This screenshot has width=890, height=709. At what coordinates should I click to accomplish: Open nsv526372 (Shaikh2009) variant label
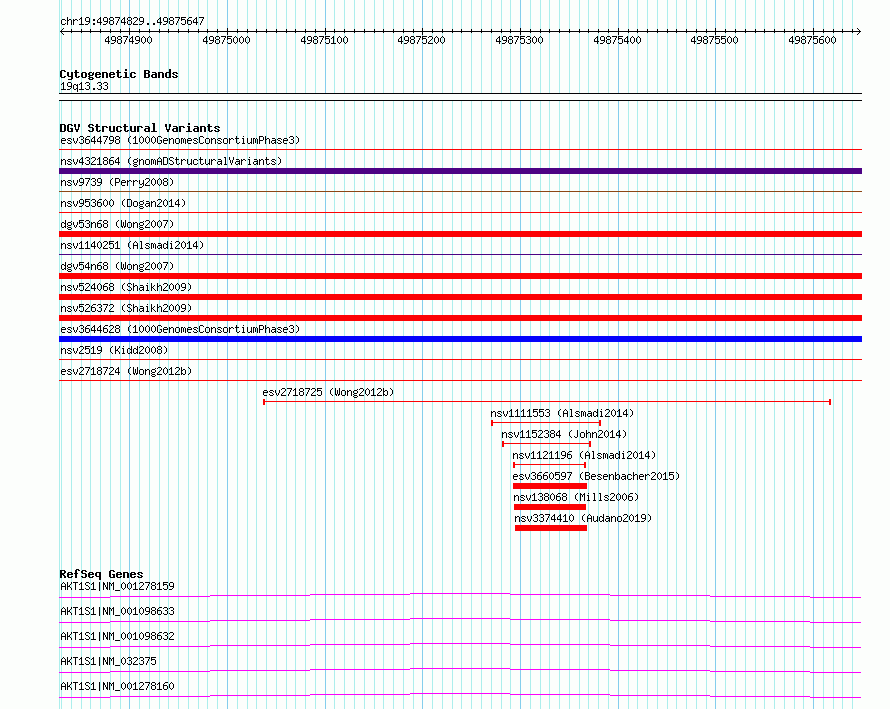(126, 308)
